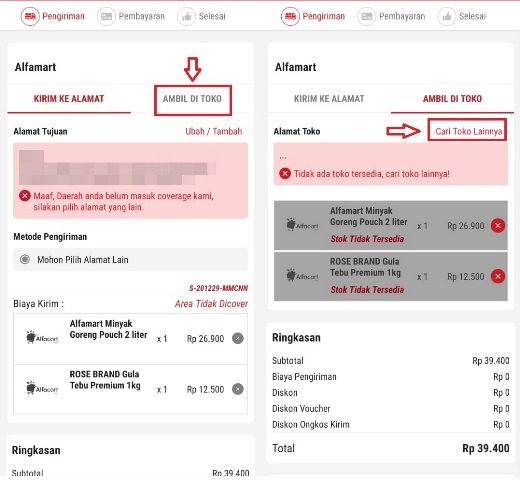Click the Selesai step label in right panel
Image resolution: width=520 pixels, height=480 pixels.
coord(472,16)
